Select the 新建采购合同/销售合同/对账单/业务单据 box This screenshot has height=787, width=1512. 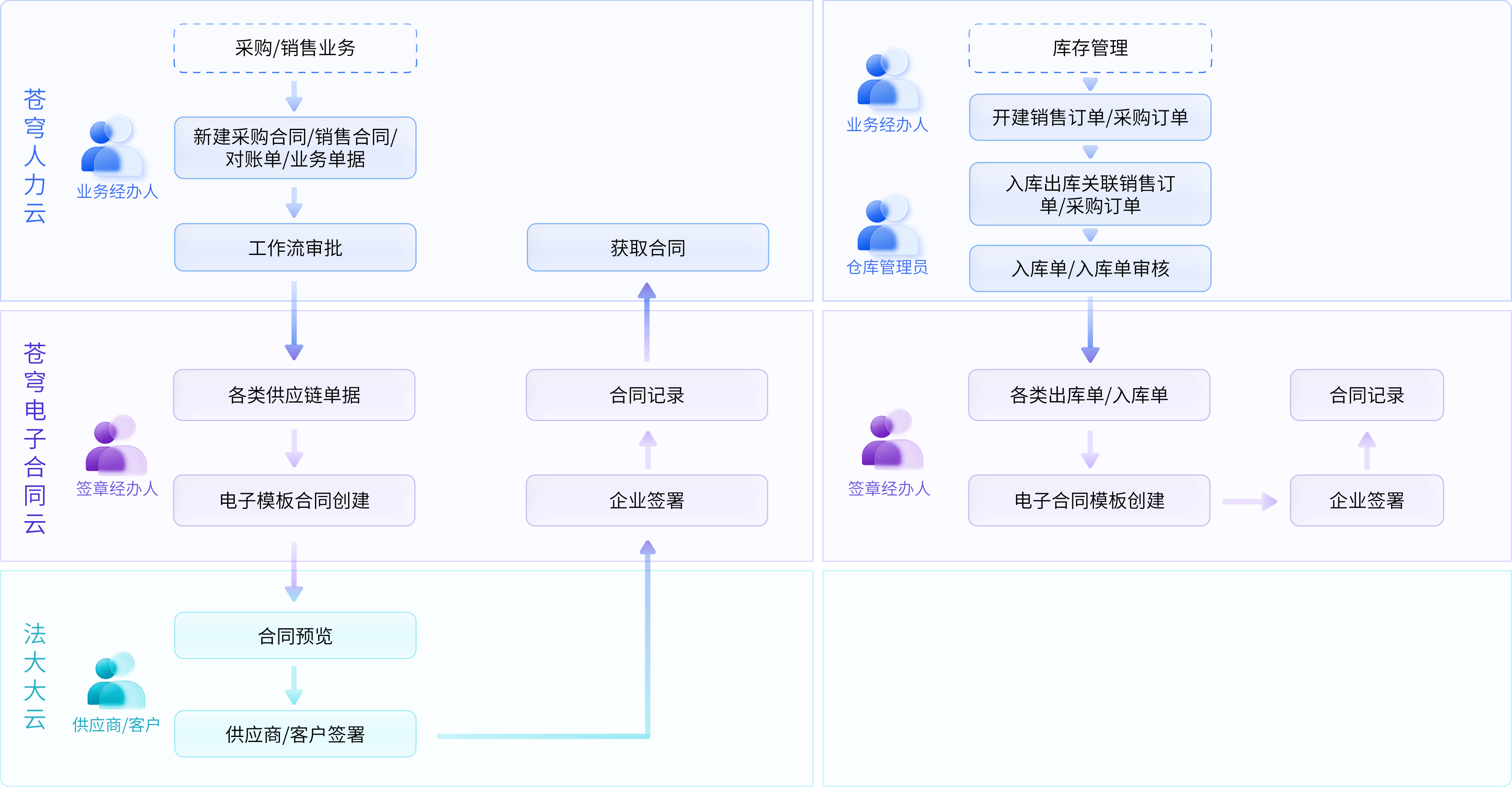pos(295,147)
